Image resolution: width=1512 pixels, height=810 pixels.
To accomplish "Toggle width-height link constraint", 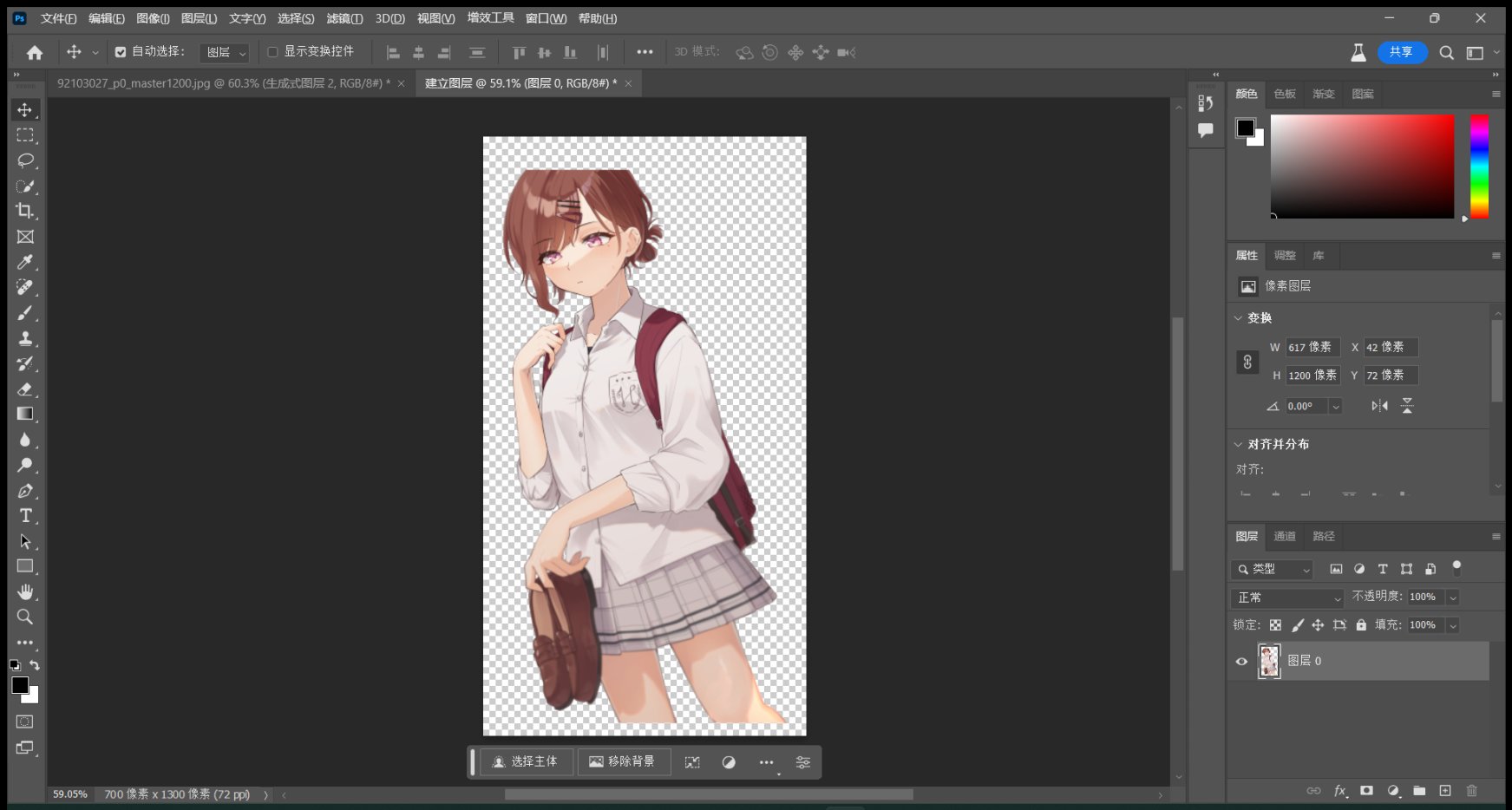I will (x=1247, y=362).
